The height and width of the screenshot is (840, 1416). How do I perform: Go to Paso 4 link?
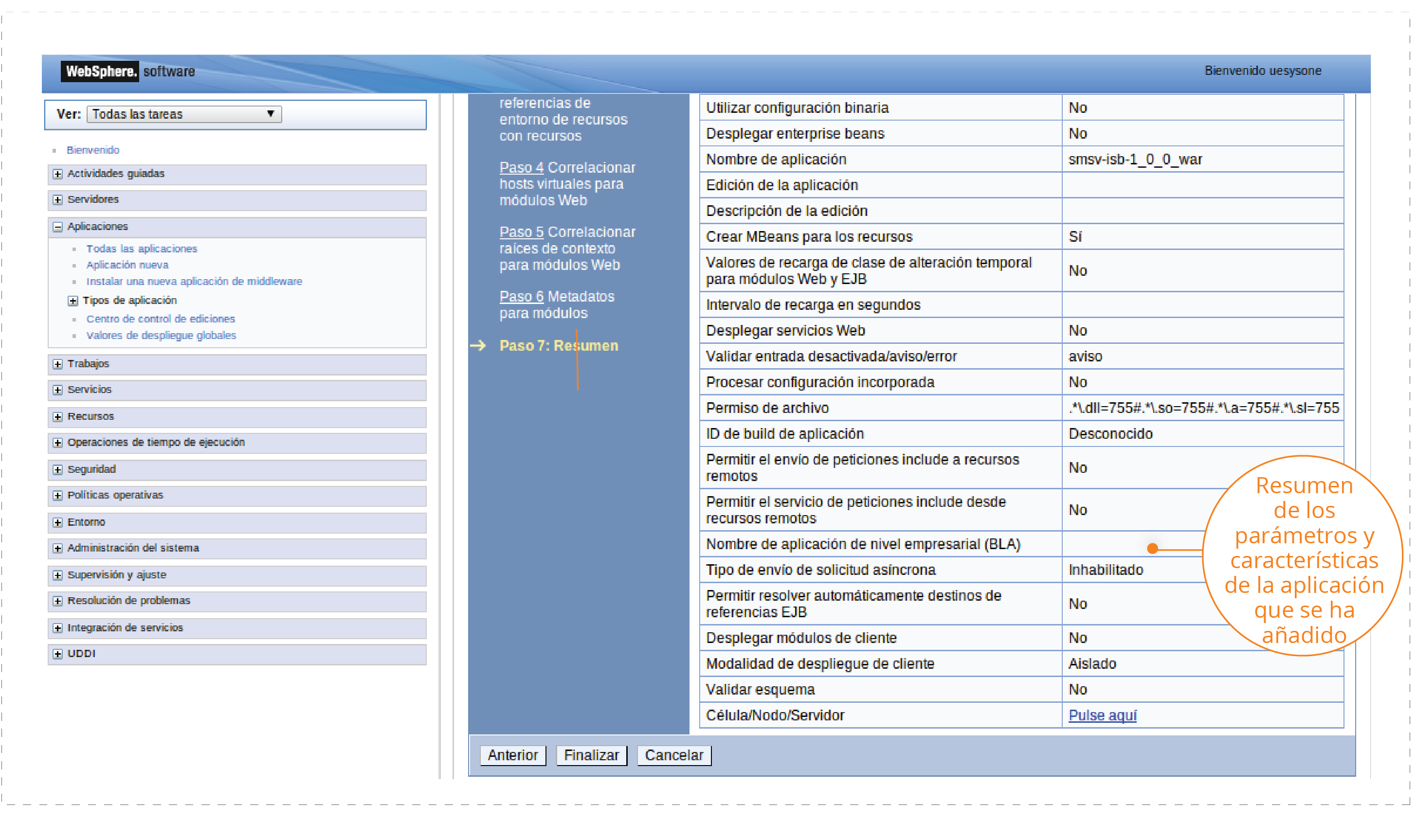coord(522,168)
